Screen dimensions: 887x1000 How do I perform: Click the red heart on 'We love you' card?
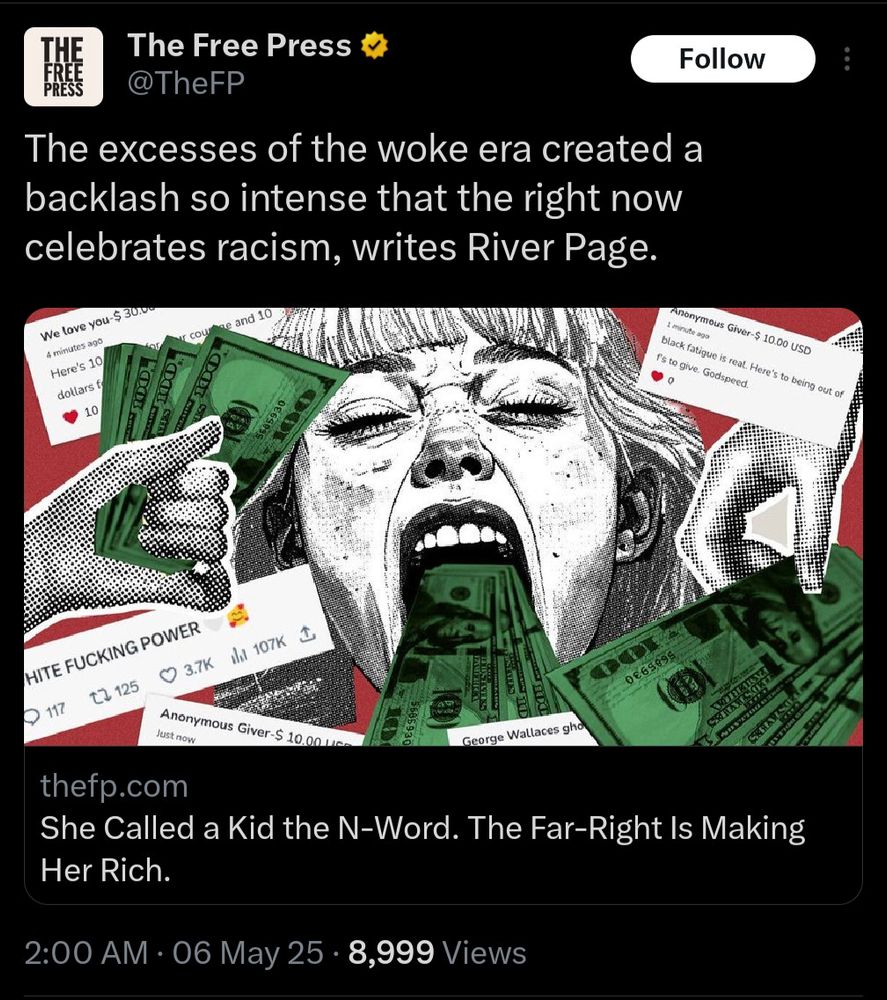pyautogui.click(x=71, y=416)
